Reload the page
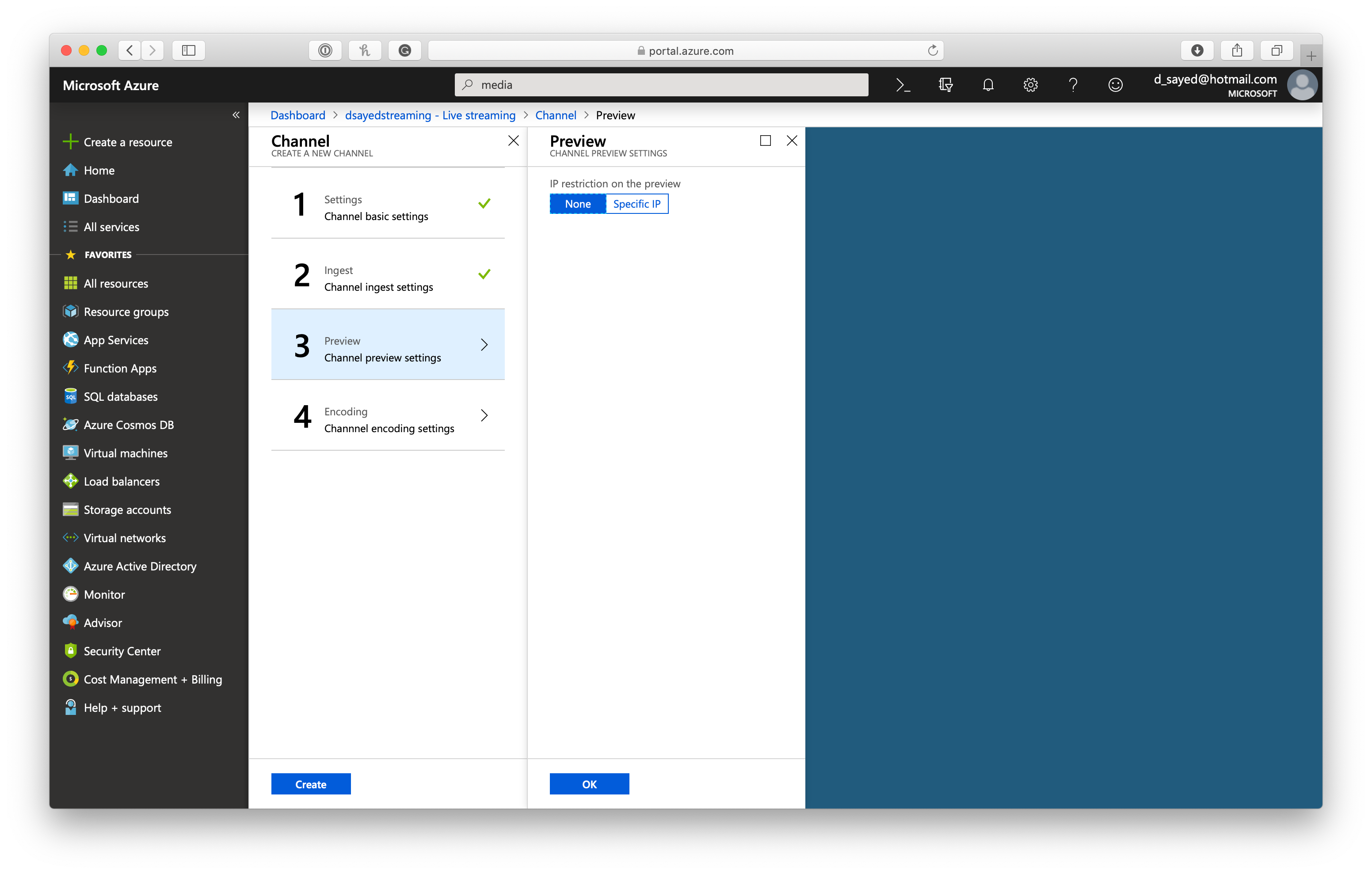 pos(933,51)
